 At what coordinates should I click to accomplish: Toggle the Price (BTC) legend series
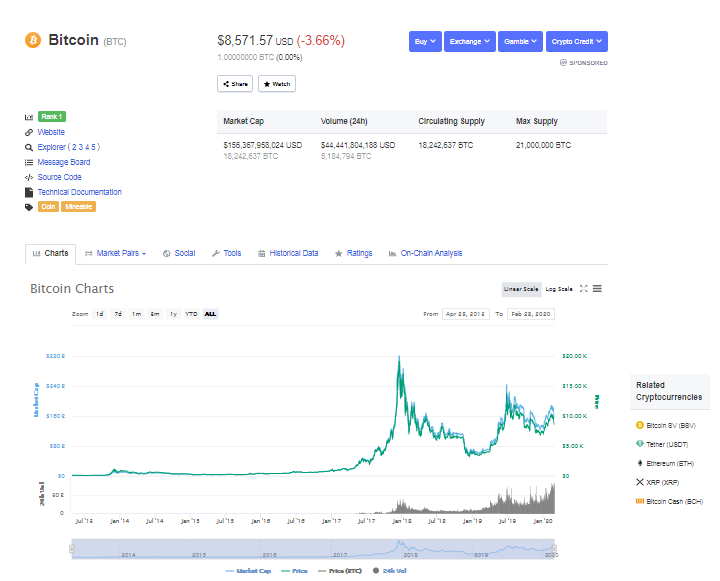[x=340, y=571]
